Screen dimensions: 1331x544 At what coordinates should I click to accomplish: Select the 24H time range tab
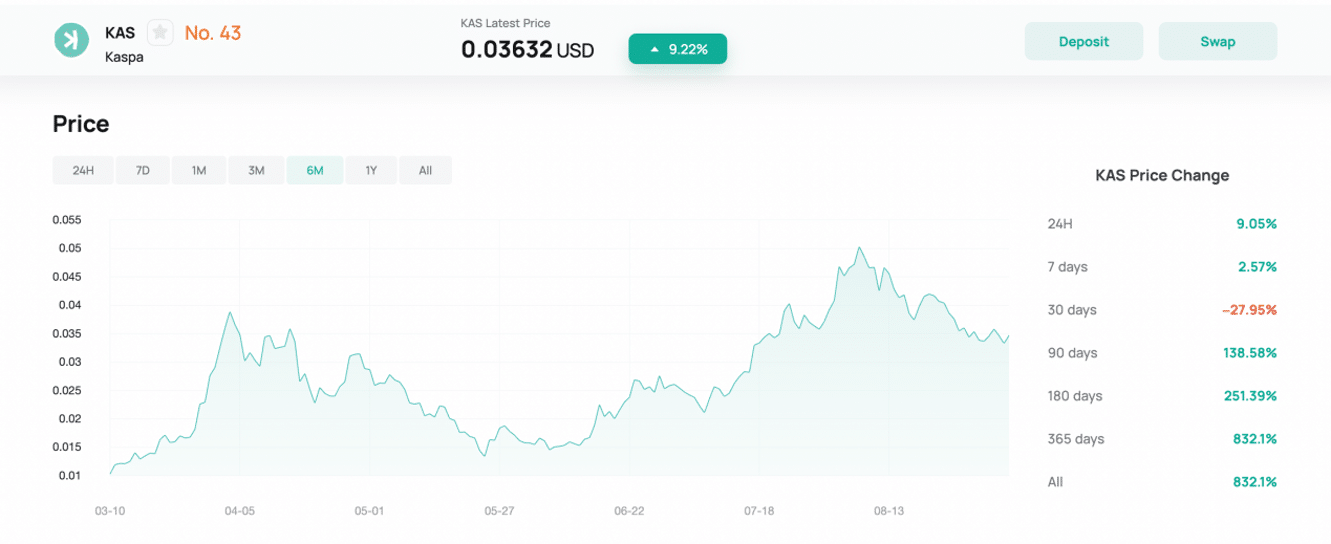pos(83,170)
